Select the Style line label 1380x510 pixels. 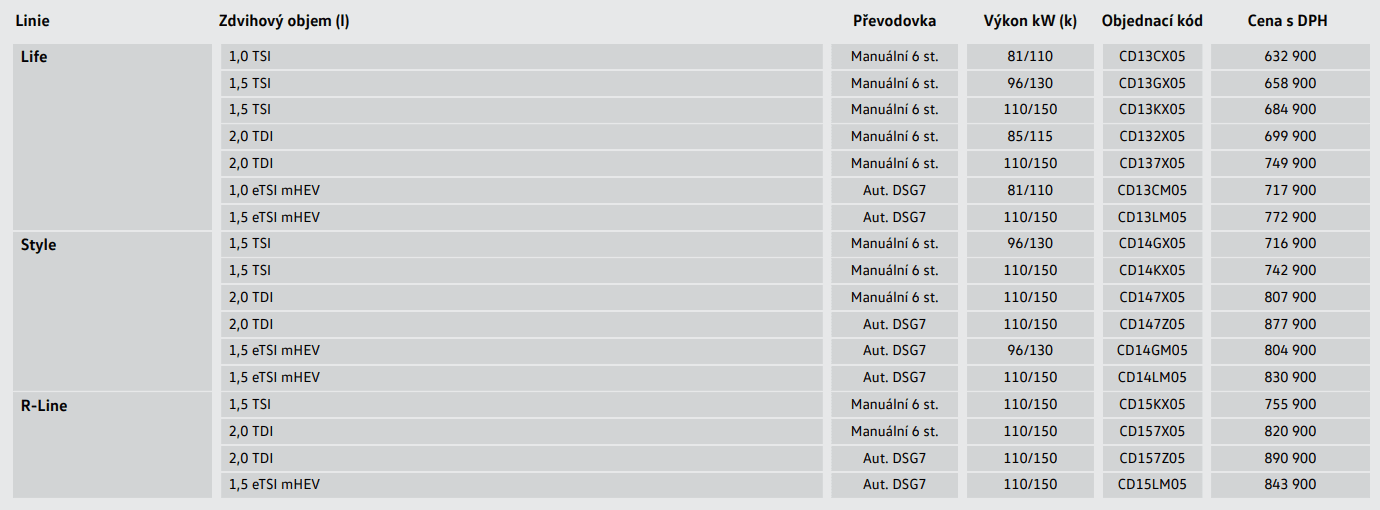(38, 244)
